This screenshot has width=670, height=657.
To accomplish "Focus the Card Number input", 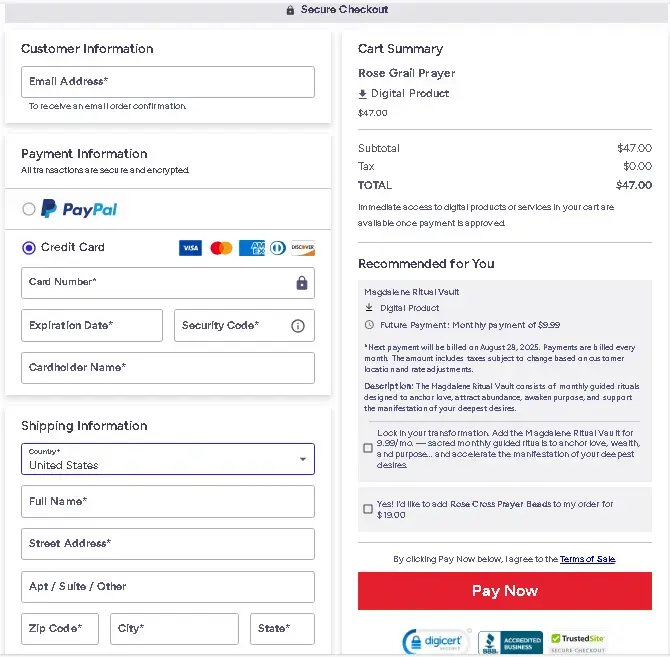I will (x=158, y=283).
